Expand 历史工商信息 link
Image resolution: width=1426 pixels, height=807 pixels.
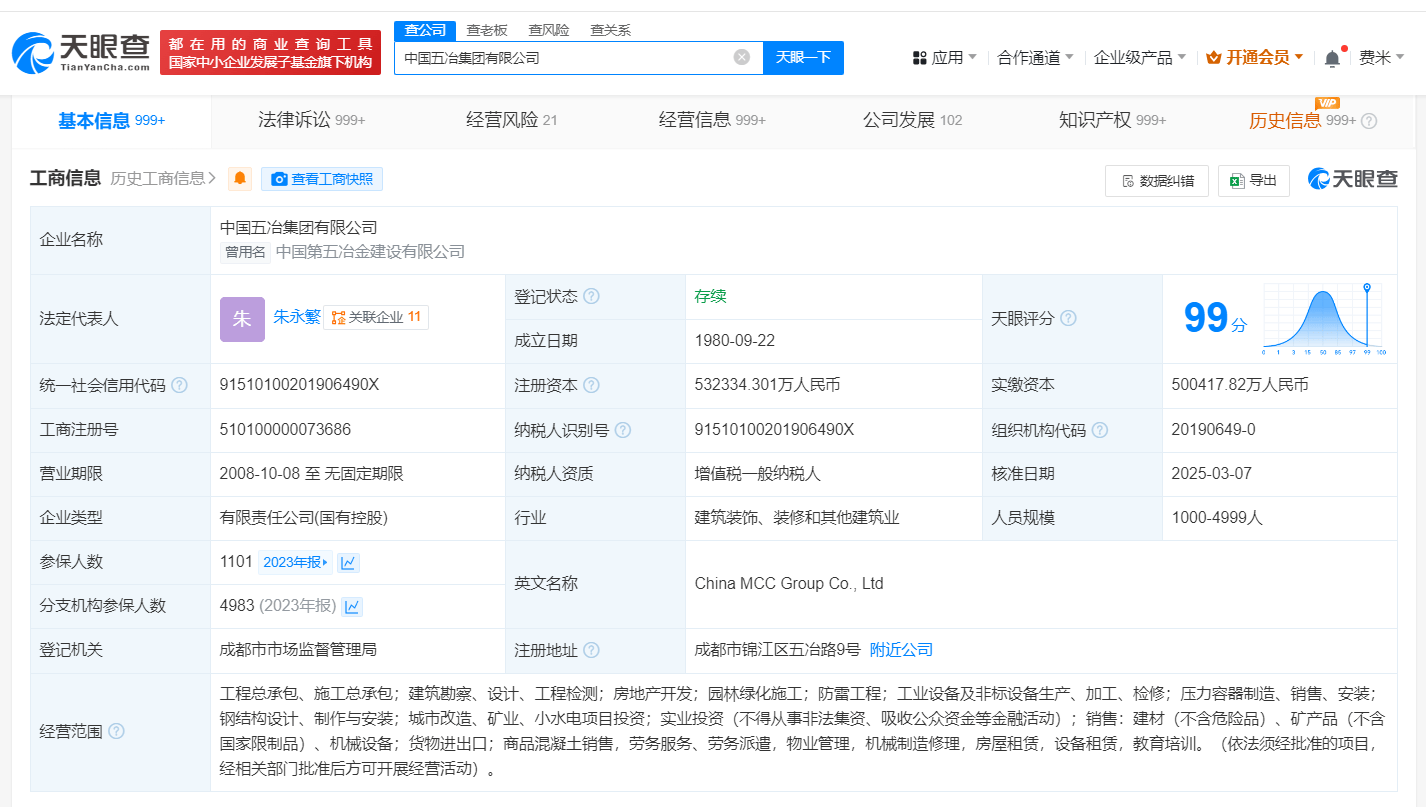click(163, 179)
